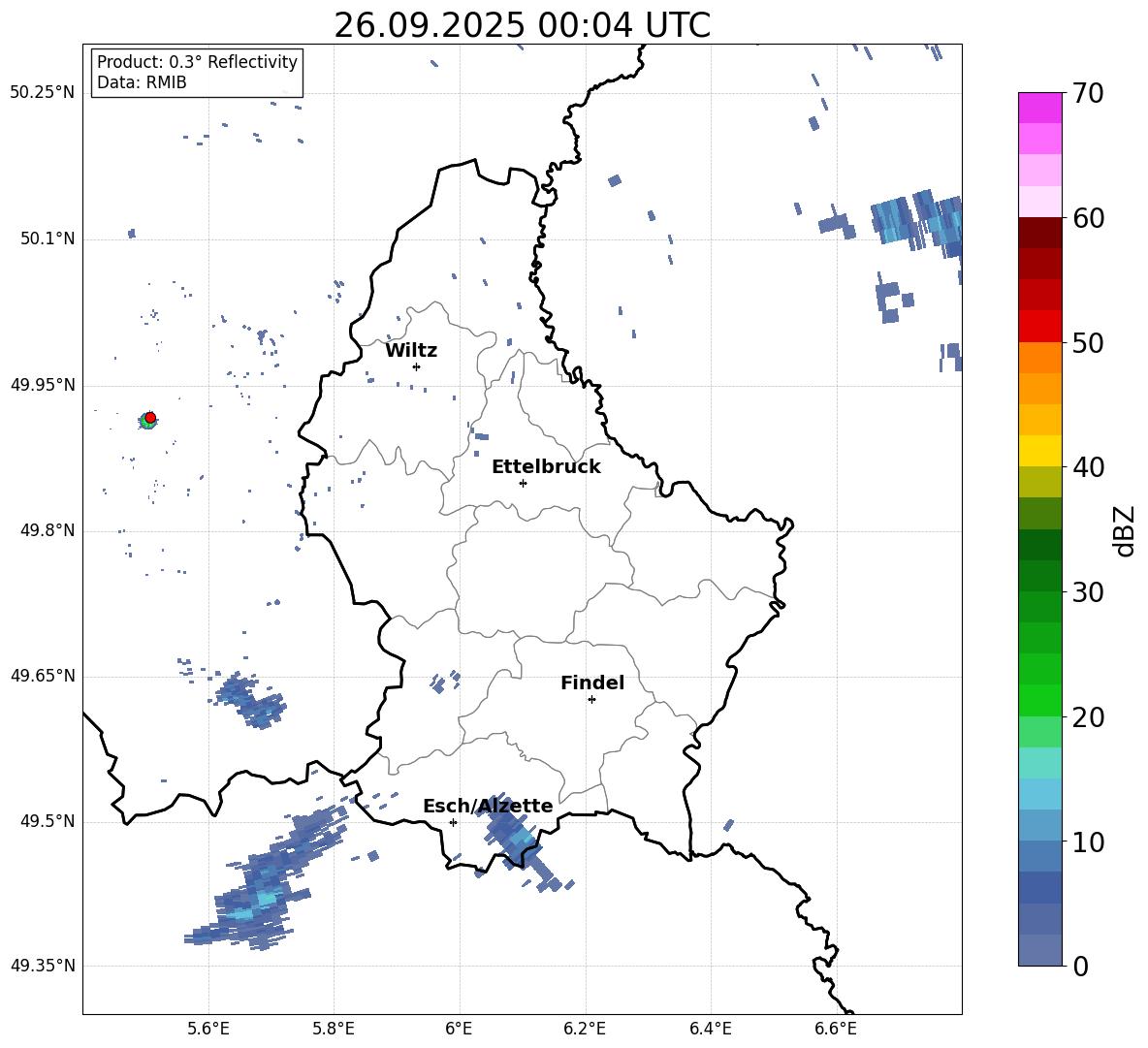
Task: Click the 49.95°N latitude label
Action: pos(43,385)
